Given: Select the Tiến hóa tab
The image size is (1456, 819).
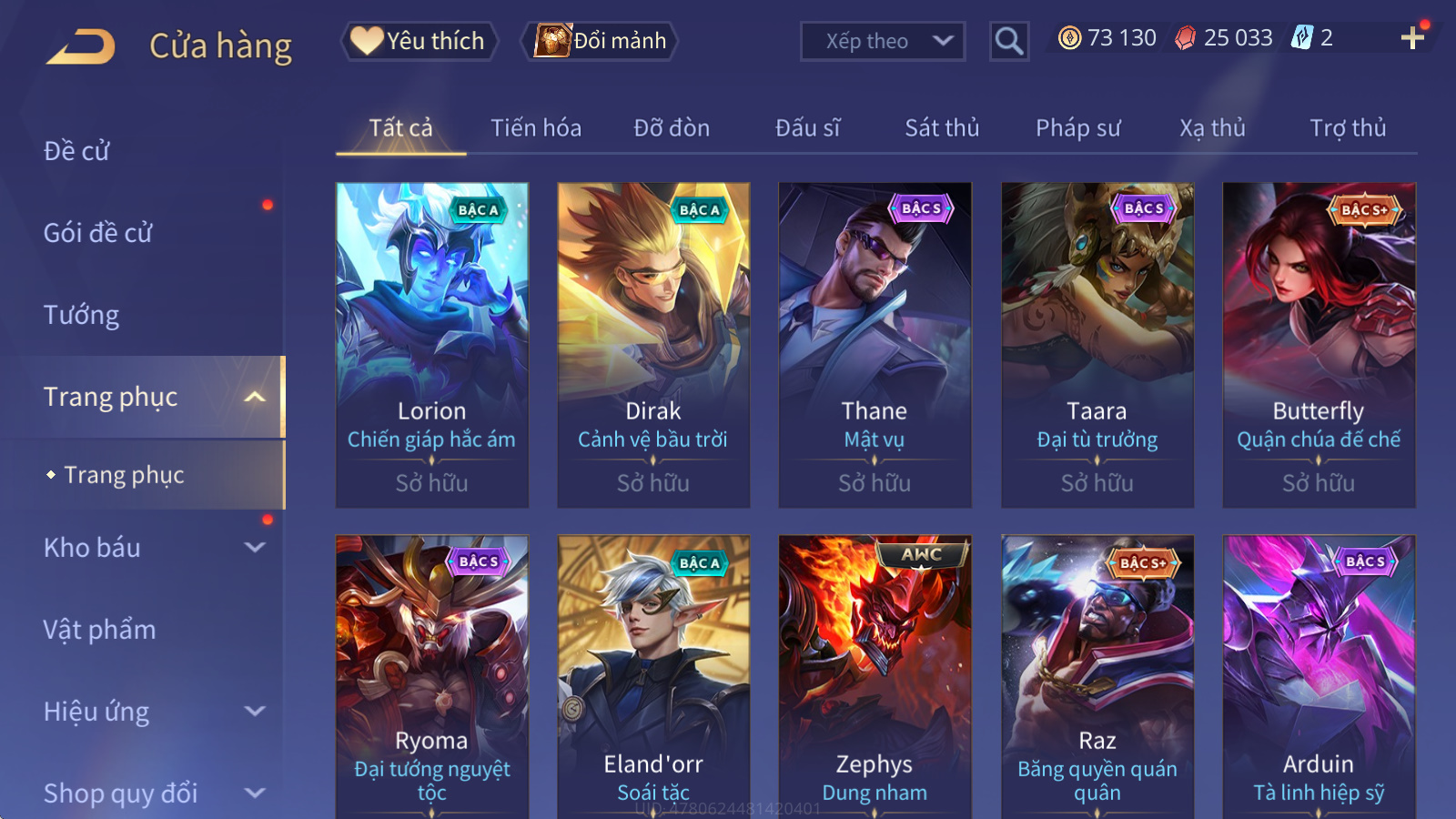Looking at the screenshot, I should (x=536, y=128).
